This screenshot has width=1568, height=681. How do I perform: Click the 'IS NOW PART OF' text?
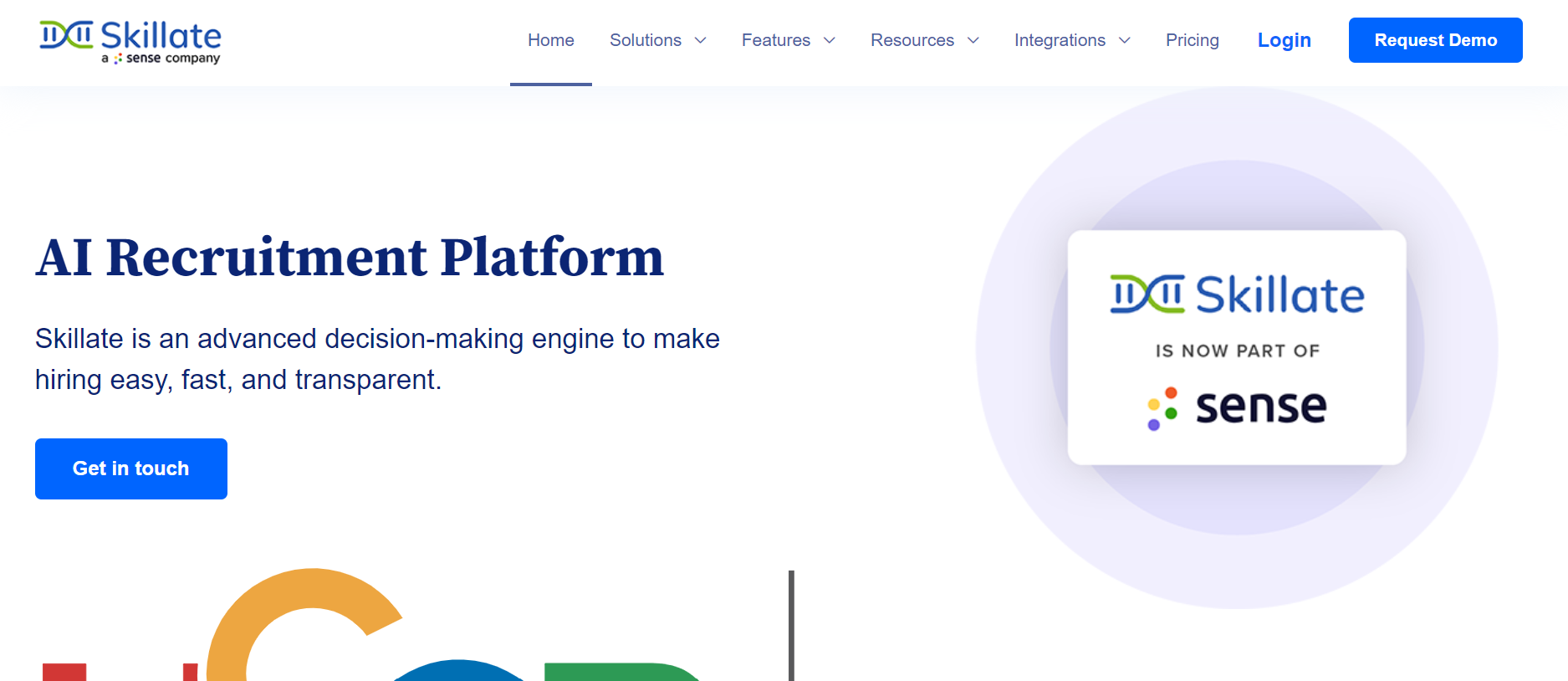(x=1238, y=351)
